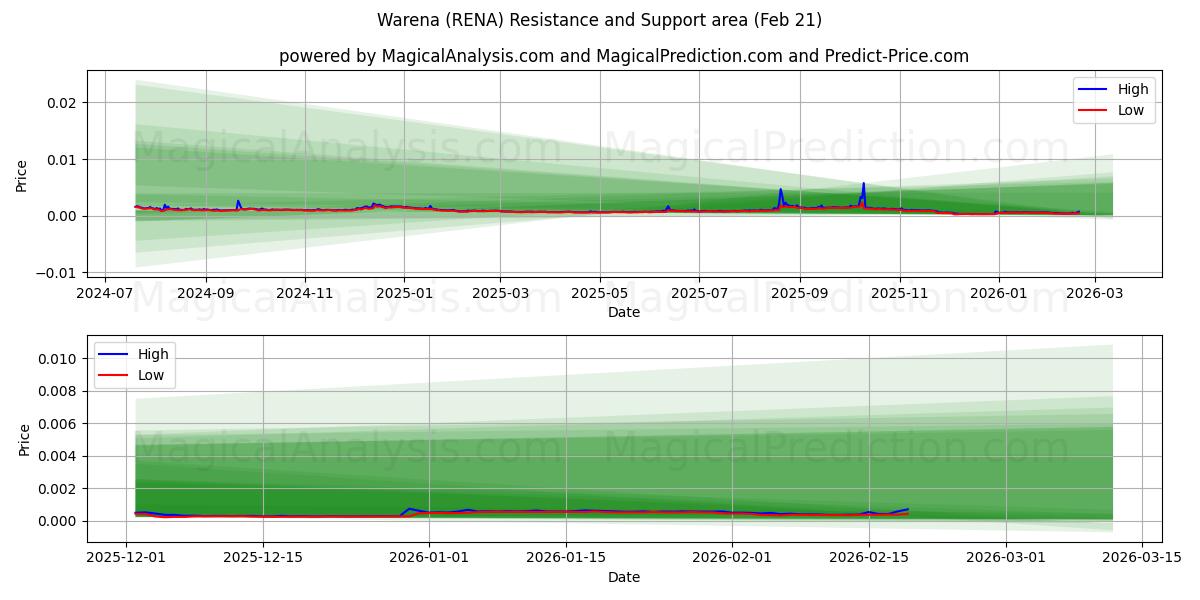This screenshot has height=600, width=1200.
Task: Click the '2026-01-15' x-axis tick label
Action: click(x=566, y=558)
